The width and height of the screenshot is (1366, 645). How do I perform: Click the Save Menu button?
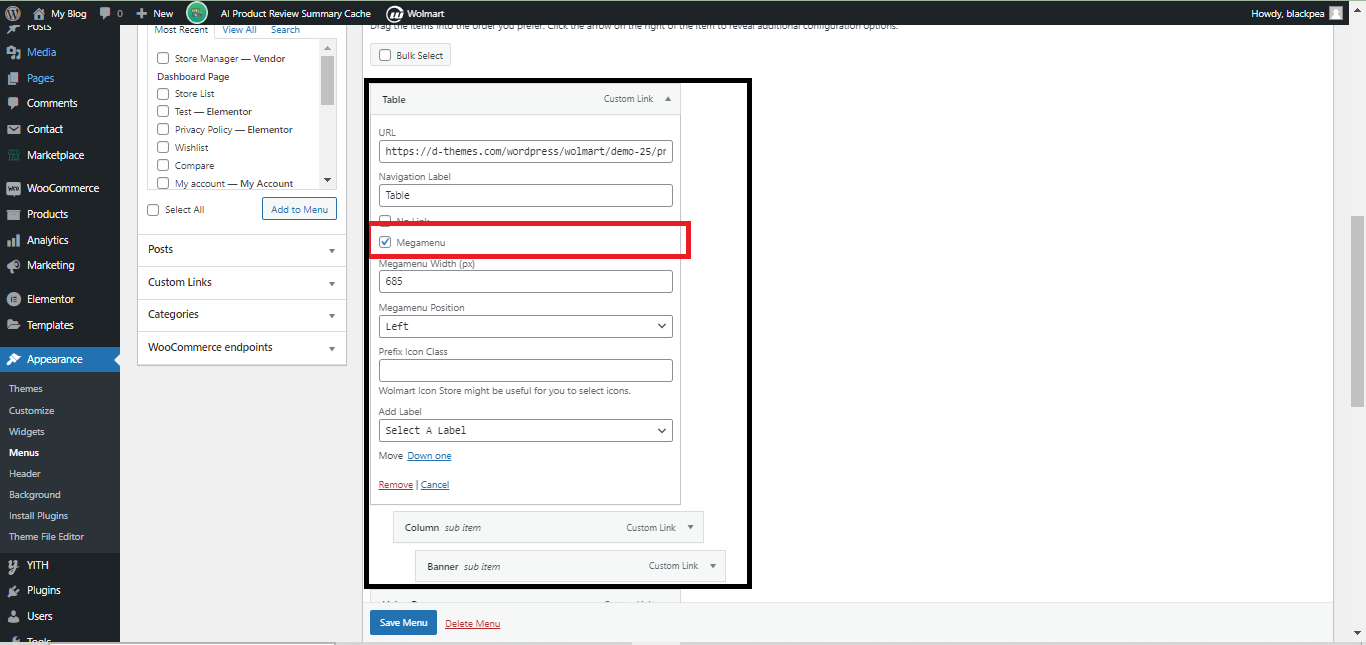(x=403, y=623)
